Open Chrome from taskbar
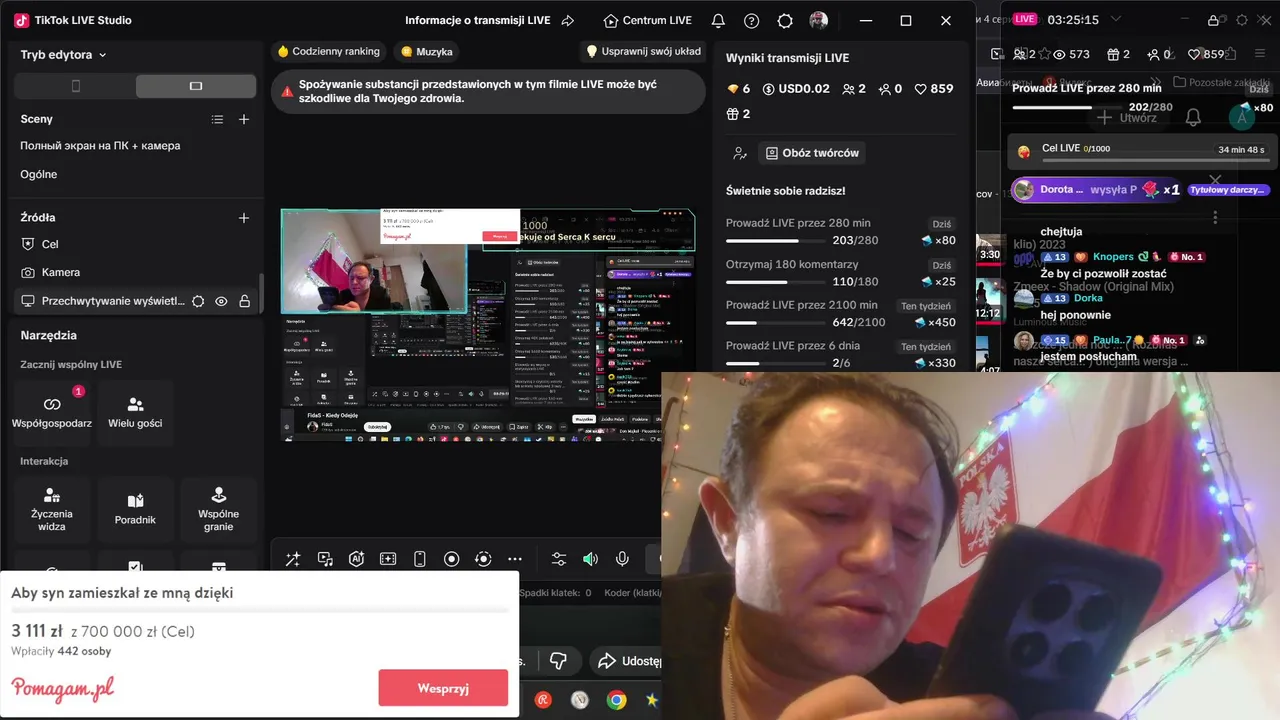This screenshot has width=1280, height=720. pos(617,700)
